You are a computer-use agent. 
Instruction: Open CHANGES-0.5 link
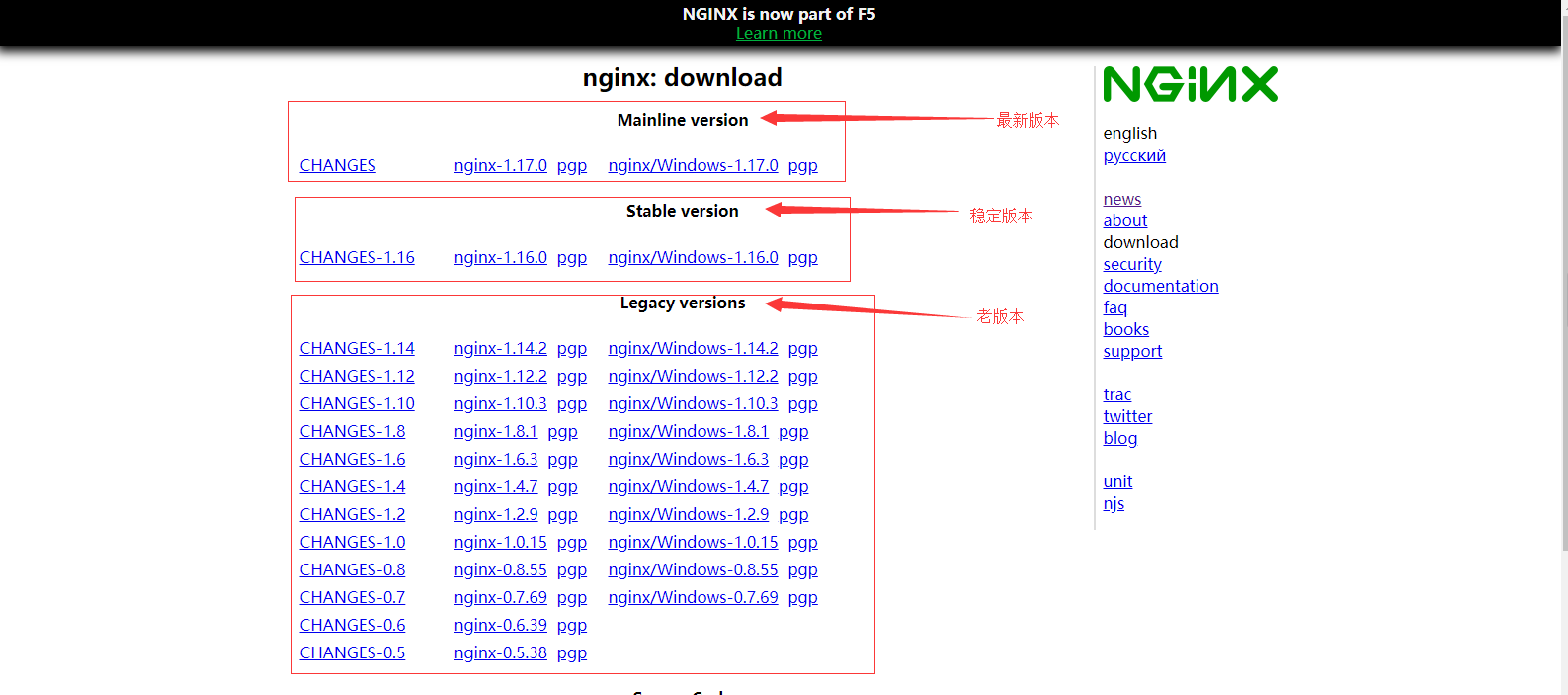[353, 652]
